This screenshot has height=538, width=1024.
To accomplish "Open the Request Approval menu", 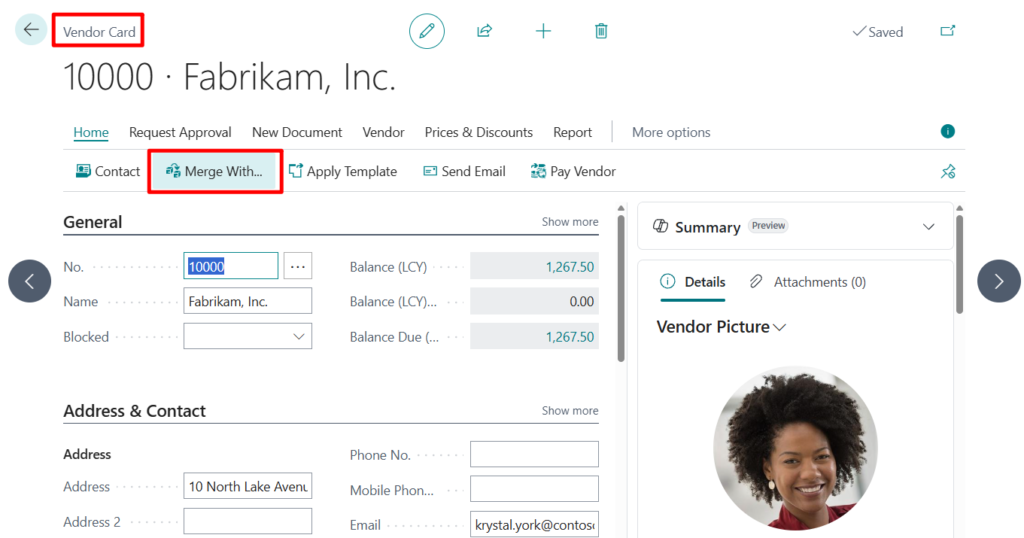I will 180,132.
